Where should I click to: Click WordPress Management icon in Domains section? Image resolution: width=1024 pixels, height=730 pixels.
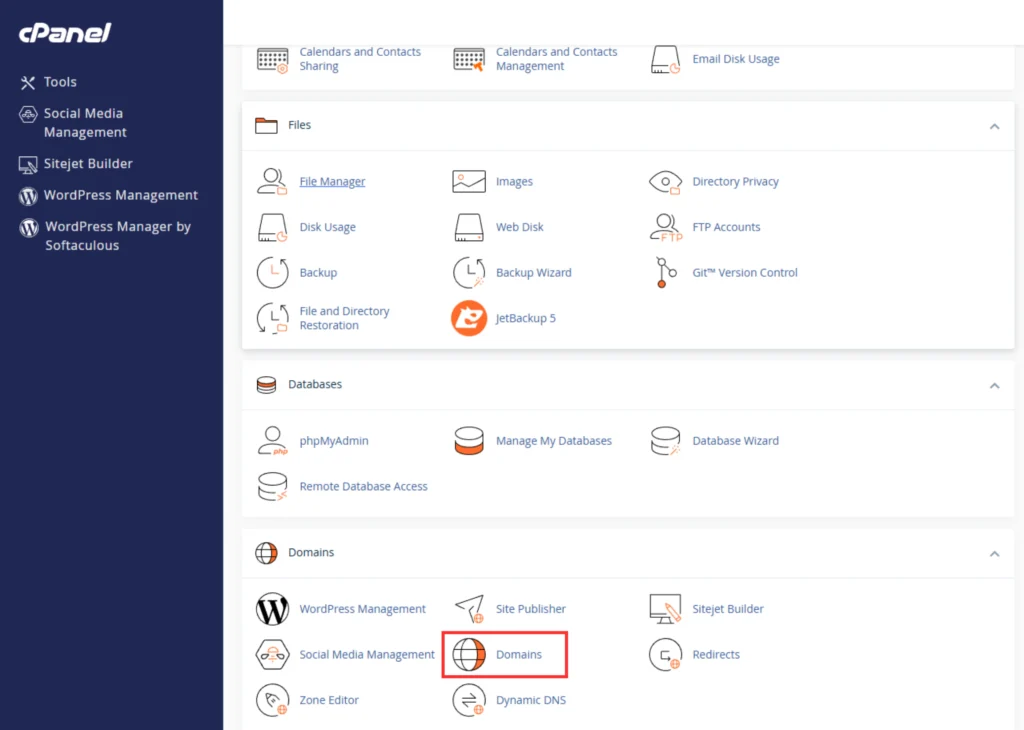(x=272, y=609)
